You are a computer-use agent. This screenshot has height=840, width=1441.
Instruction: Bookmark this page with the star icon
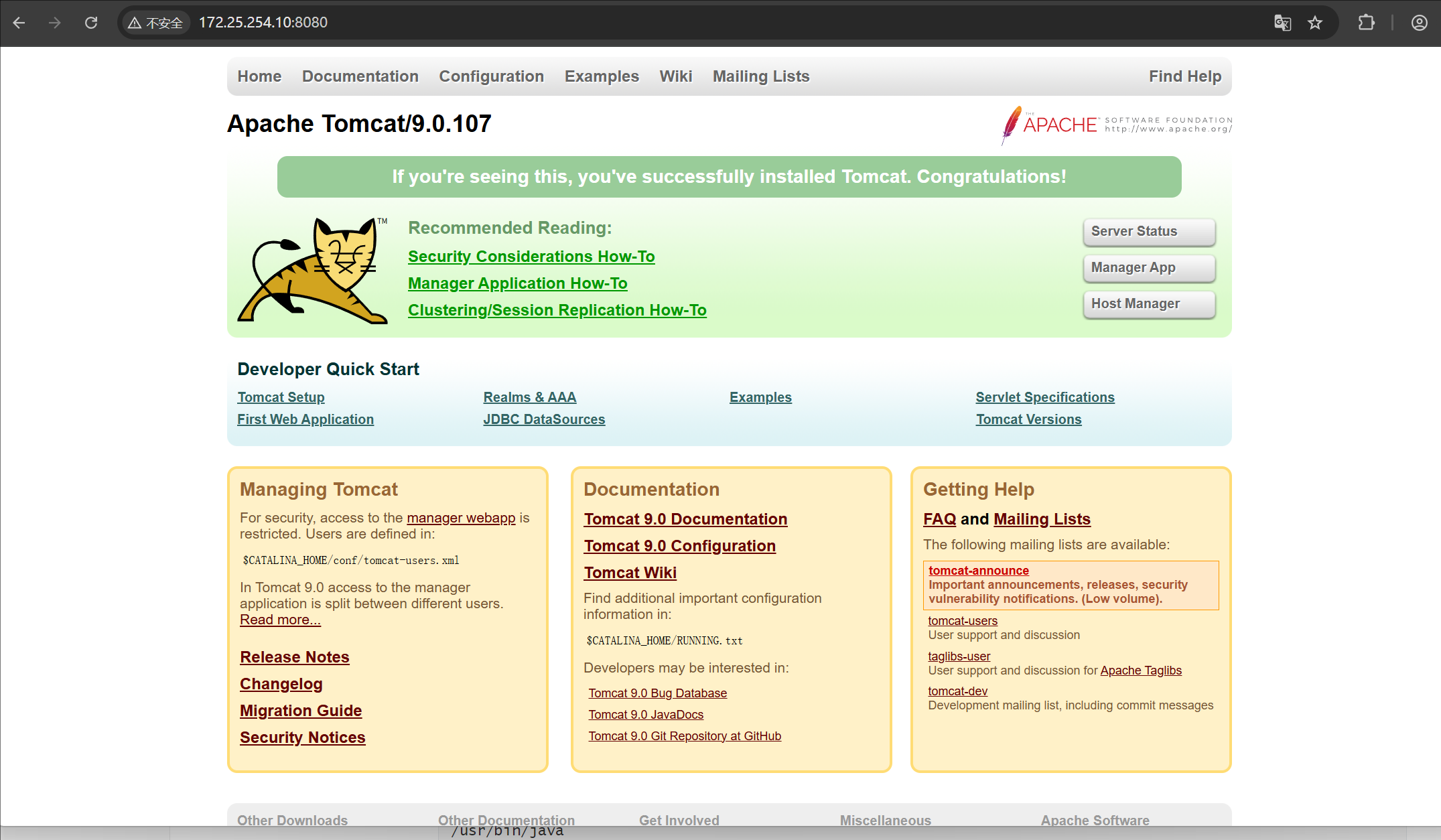(x=1315, y=23)
